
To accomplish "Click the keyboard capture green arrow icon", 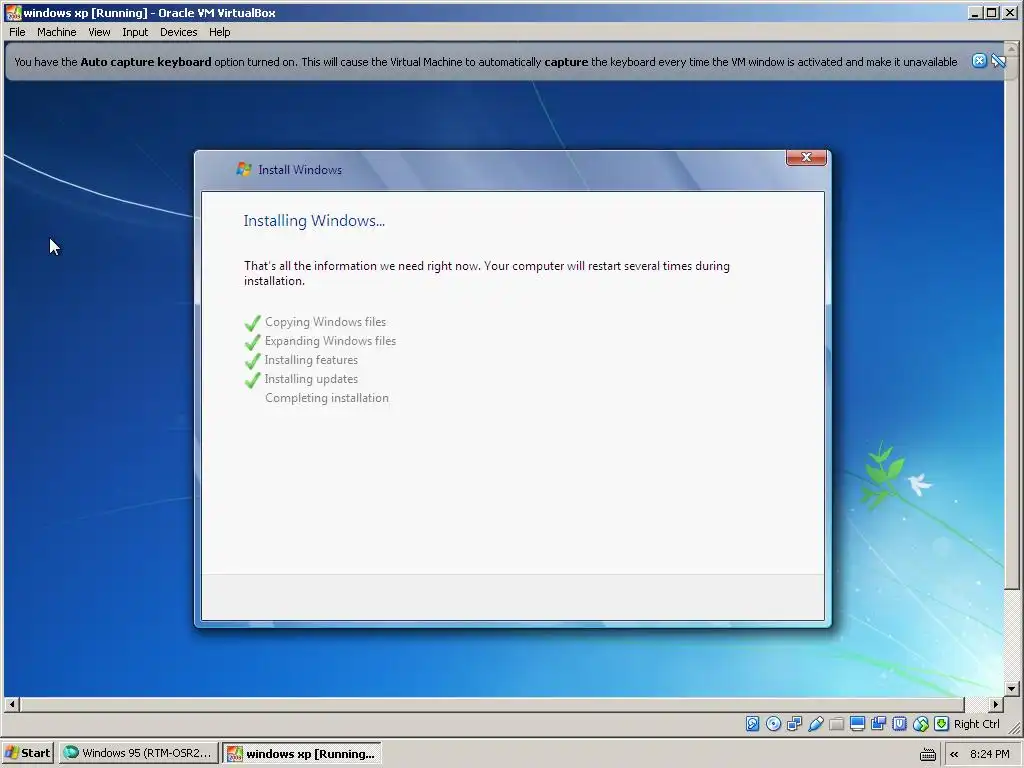I will tap(941, 724).
